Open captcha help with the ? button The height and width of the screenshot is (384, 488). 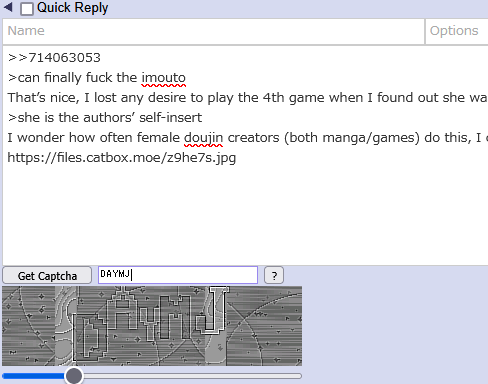pyautogui.click(x=274, y=275)
